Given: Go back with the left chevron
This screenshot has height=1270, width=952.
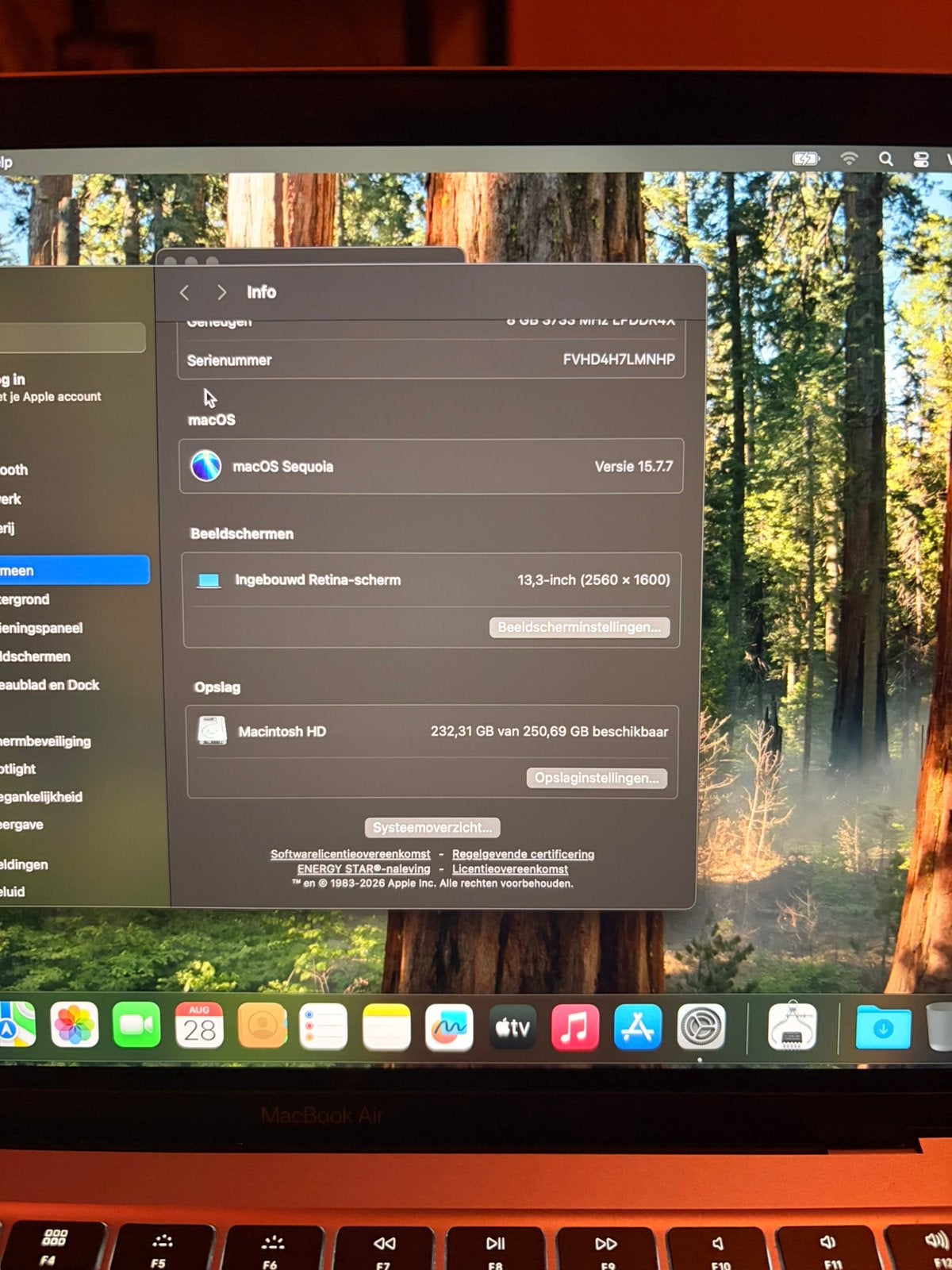Looking at the screenshot, I should (185, 293).
